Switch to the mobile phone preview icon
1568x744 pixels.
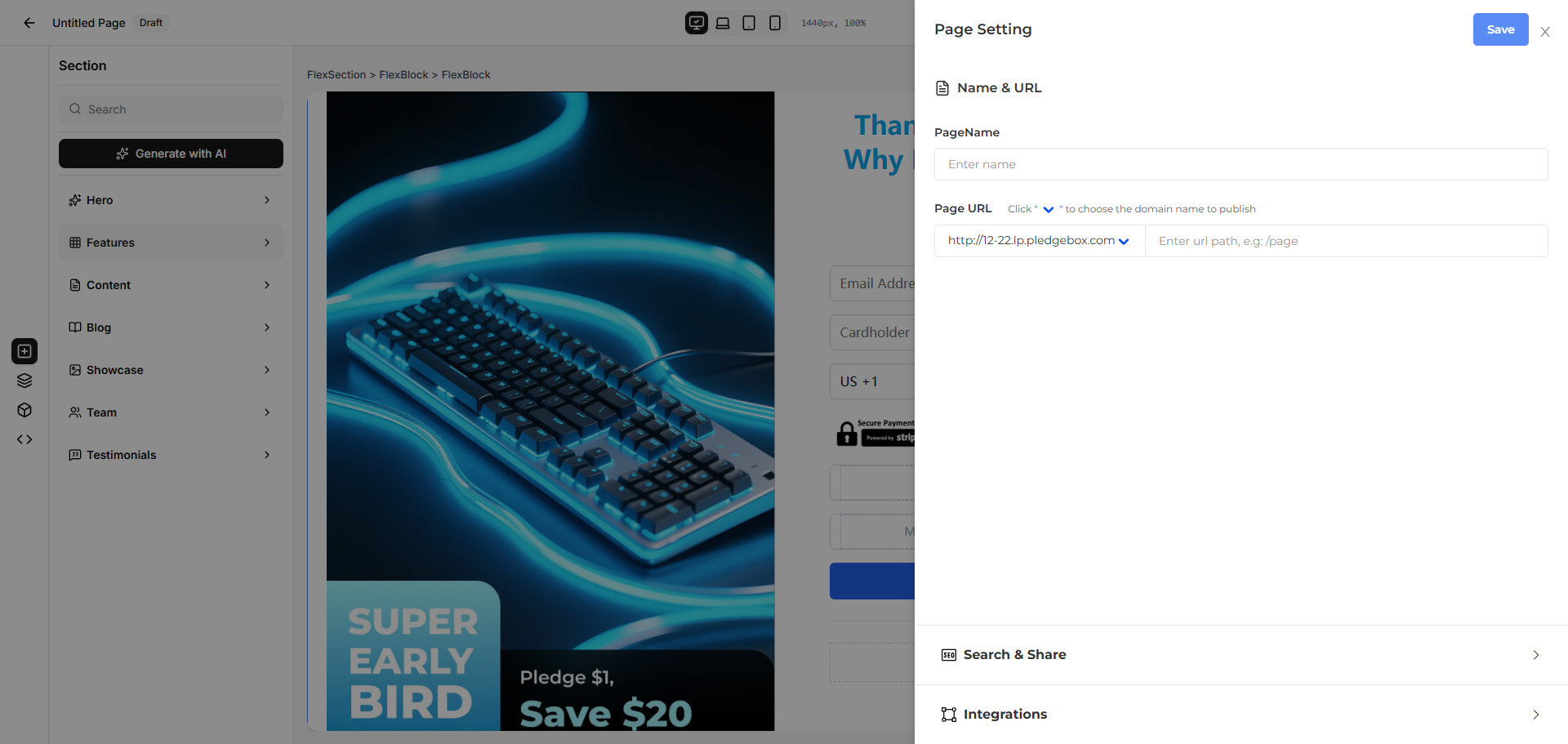[x=775, y=23]
